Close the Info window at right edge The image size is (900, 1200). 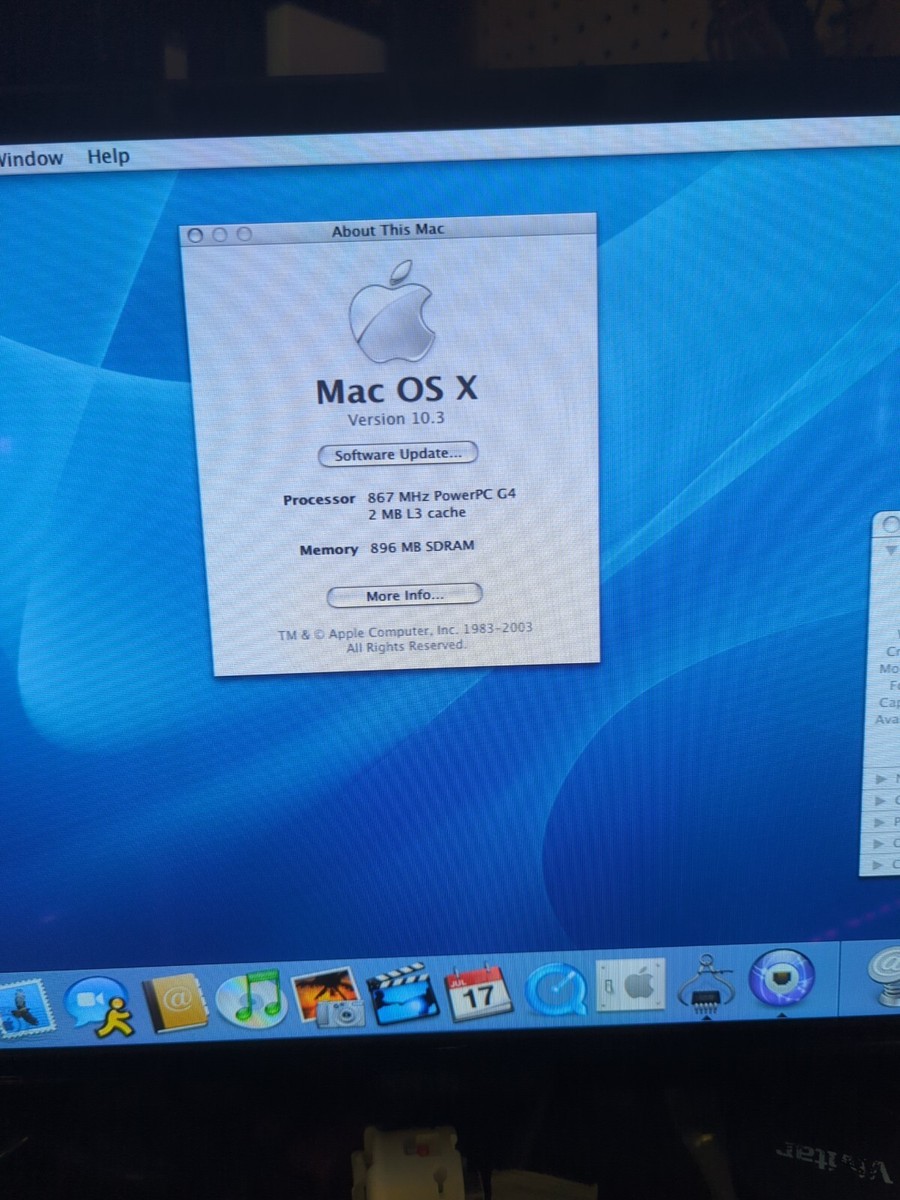pyautogui.click(x=891, y=526)
